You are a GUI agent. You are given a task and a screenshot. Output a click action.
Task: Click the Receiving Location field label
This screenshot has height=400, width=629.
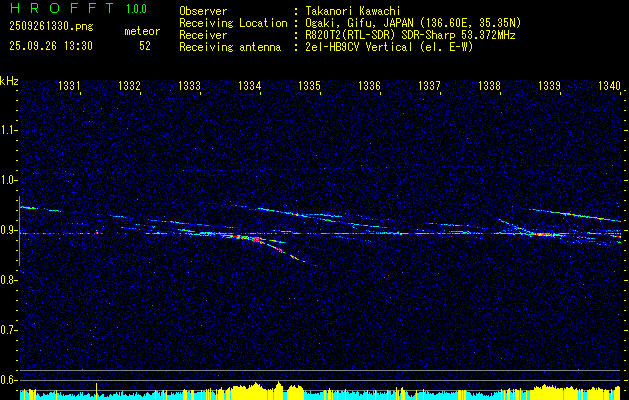(x=233, y=23)
